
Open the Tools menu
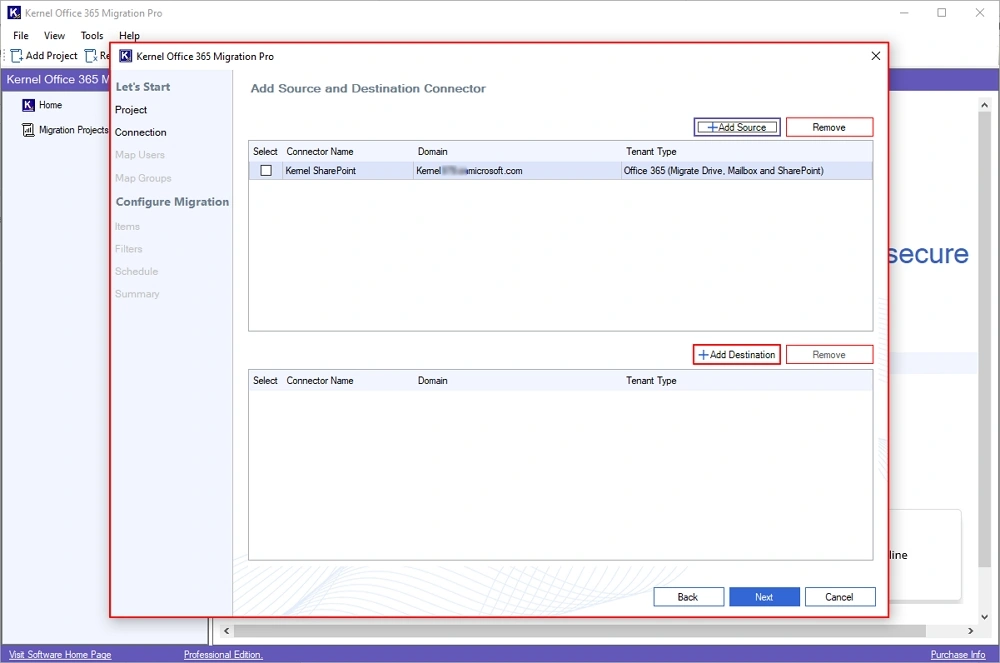pyautogui.click(x=91, y=35)
